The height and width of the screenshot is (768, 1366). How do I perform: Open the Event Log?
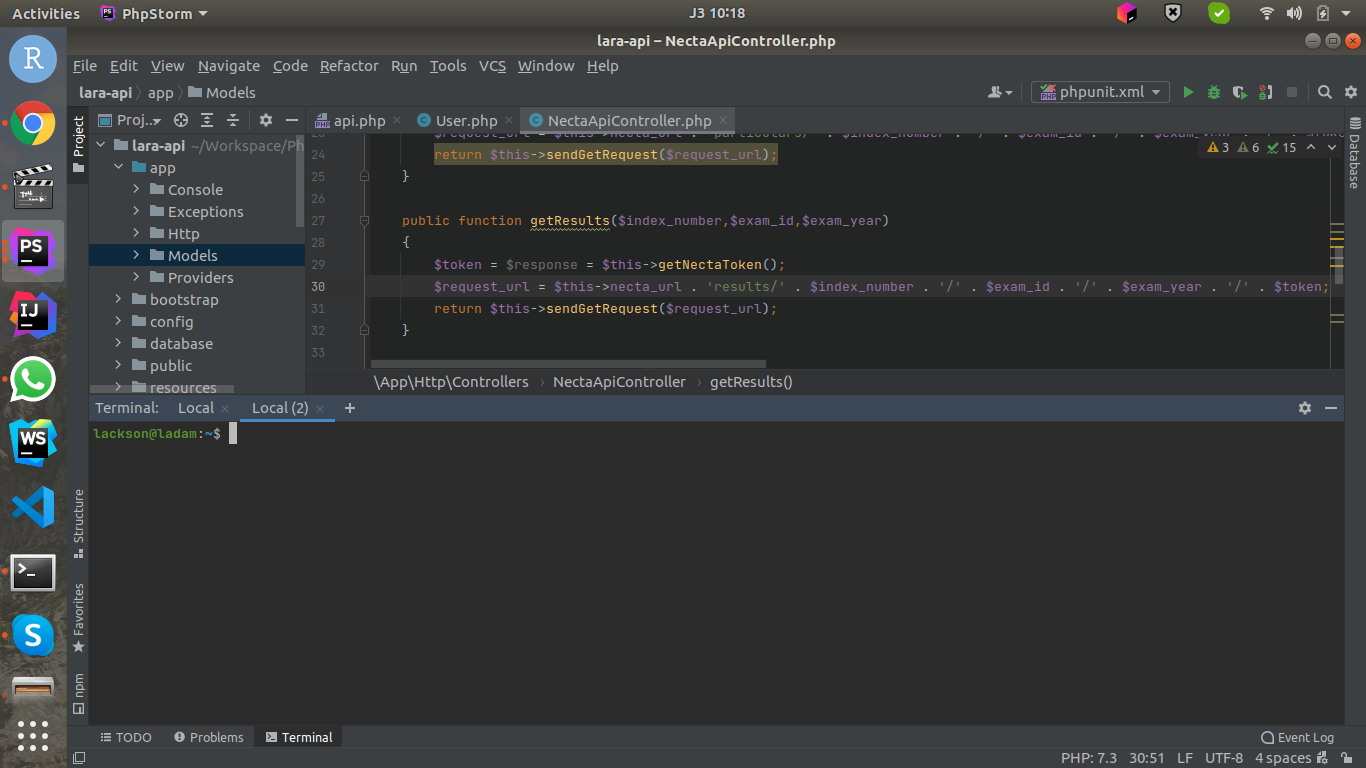[1297, 737]
